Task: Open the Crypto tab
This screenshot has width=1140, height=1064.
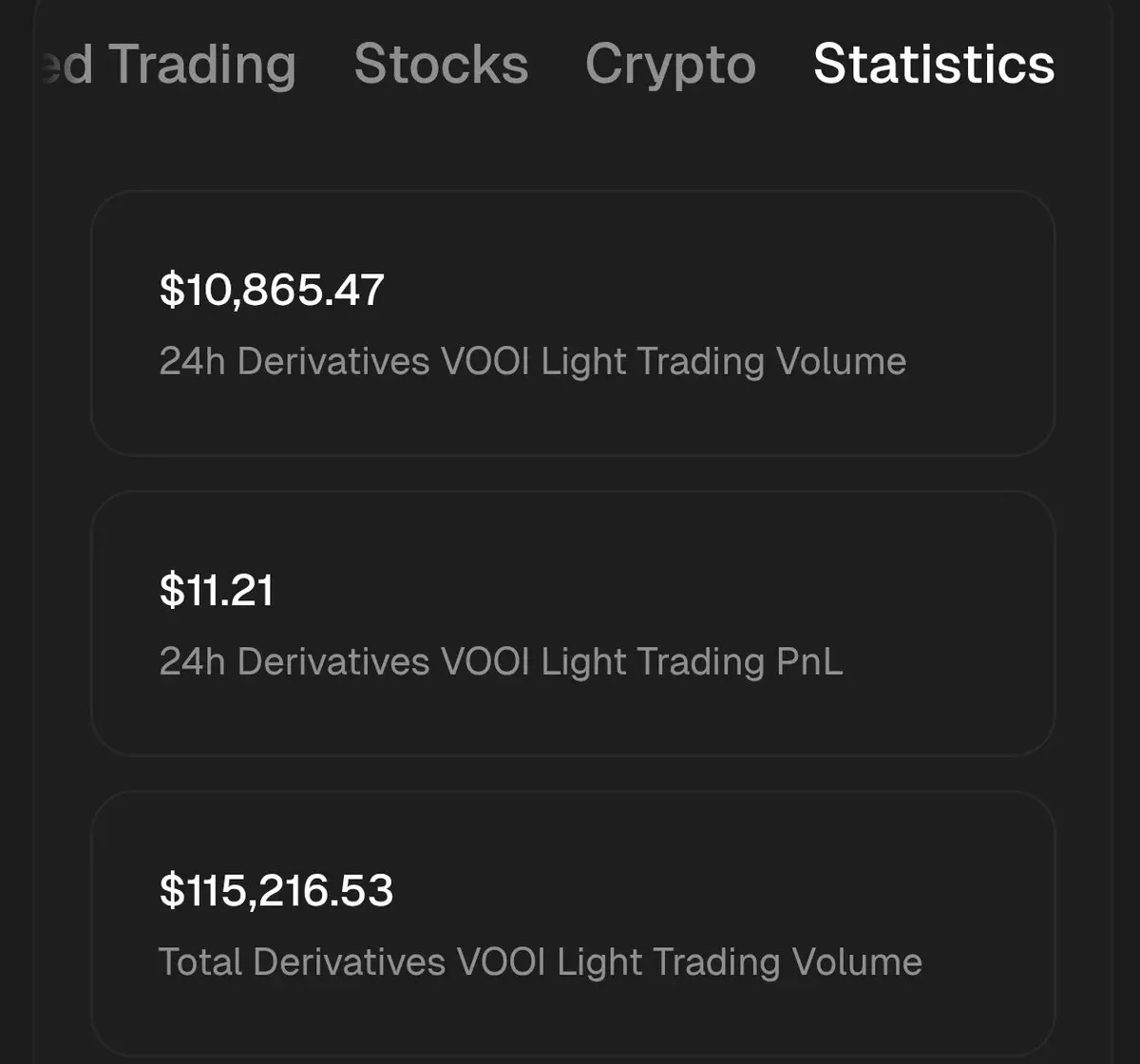Action: [x=670, y=65]
